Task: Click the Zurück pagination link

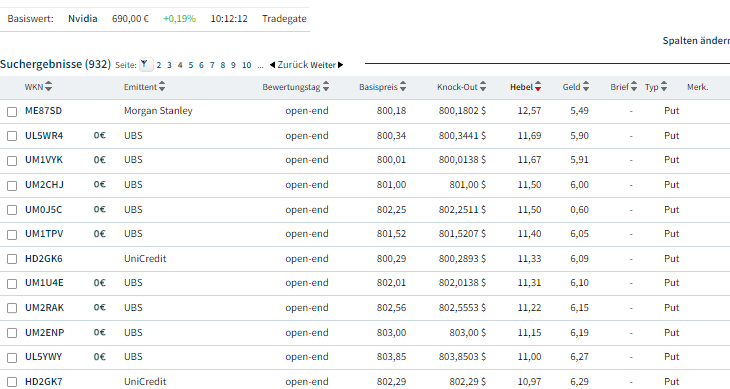Action: click(293, 65)
